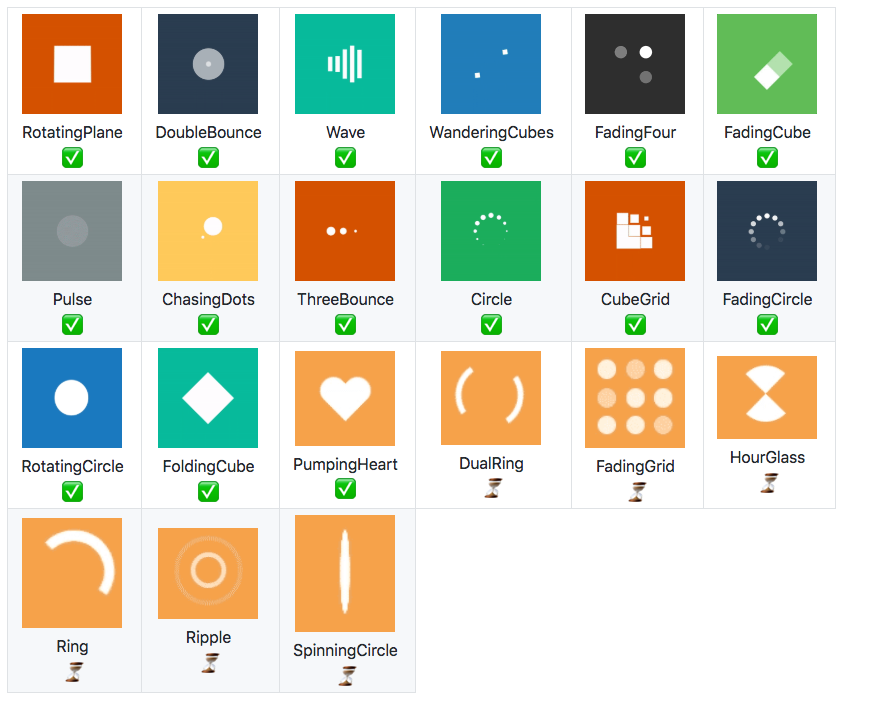Click hourglass status icon under Ring
Screen dimensions: 881x703
[x=74, y=672]
